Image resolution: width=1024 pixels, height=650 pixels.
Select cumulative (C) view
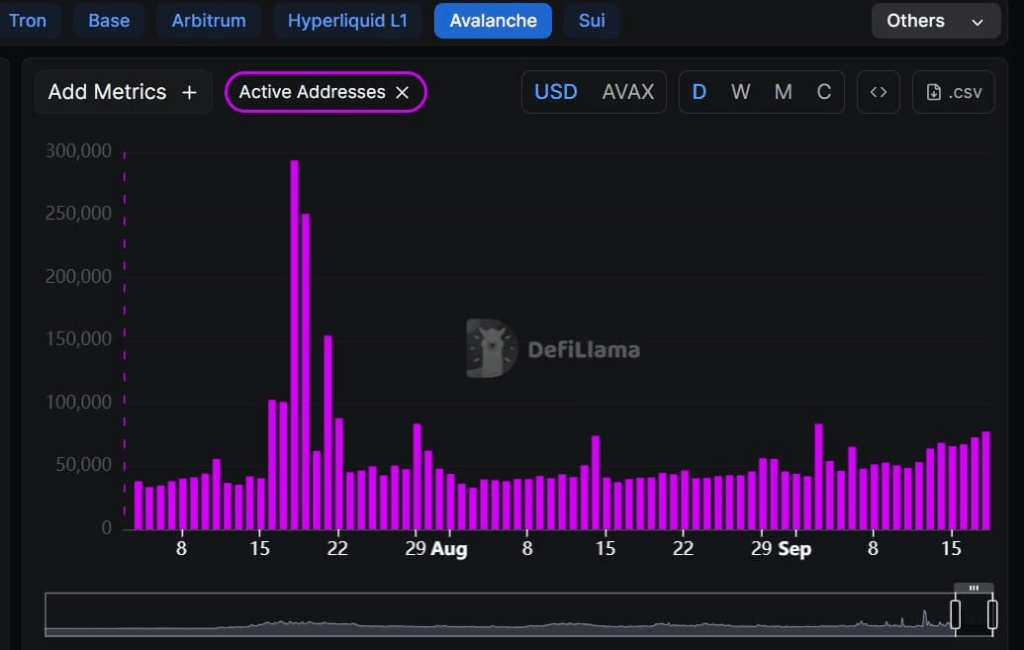tap(824, 92)
